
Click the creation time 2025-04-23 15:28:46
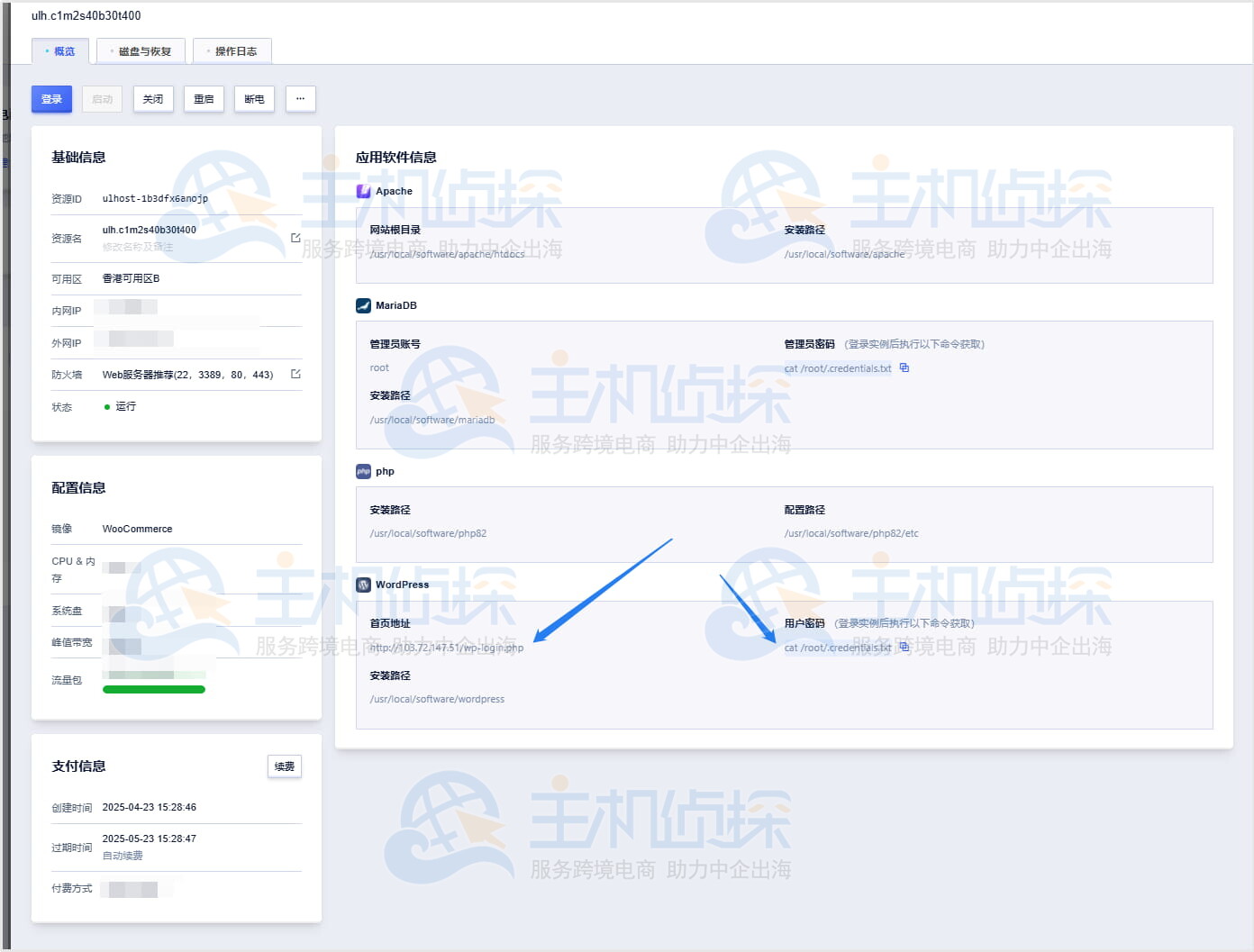tap(150, 807)
